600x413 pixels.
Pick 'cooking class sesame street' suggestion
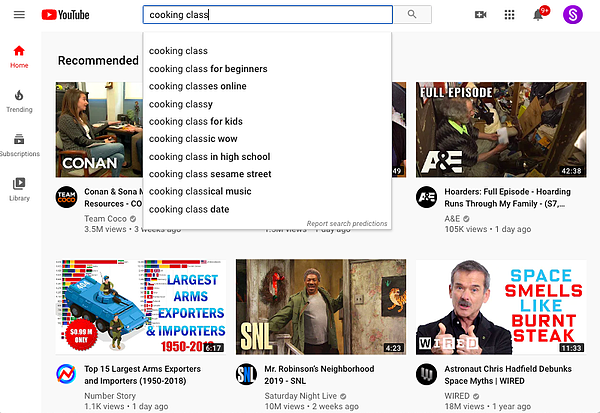pyautogui.click(x=210, y=174)
